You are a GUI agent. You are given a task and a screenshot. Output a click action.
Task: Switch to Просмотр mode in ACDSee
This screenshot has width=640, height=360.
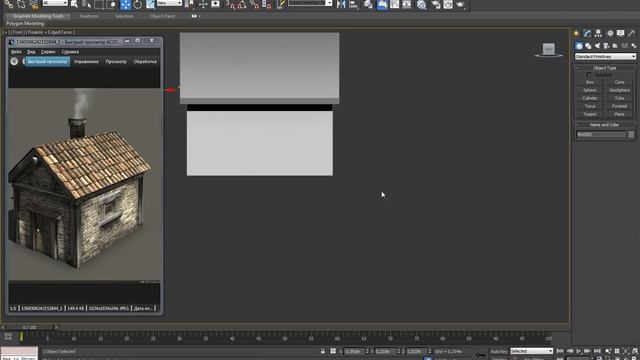click(116, 62)
